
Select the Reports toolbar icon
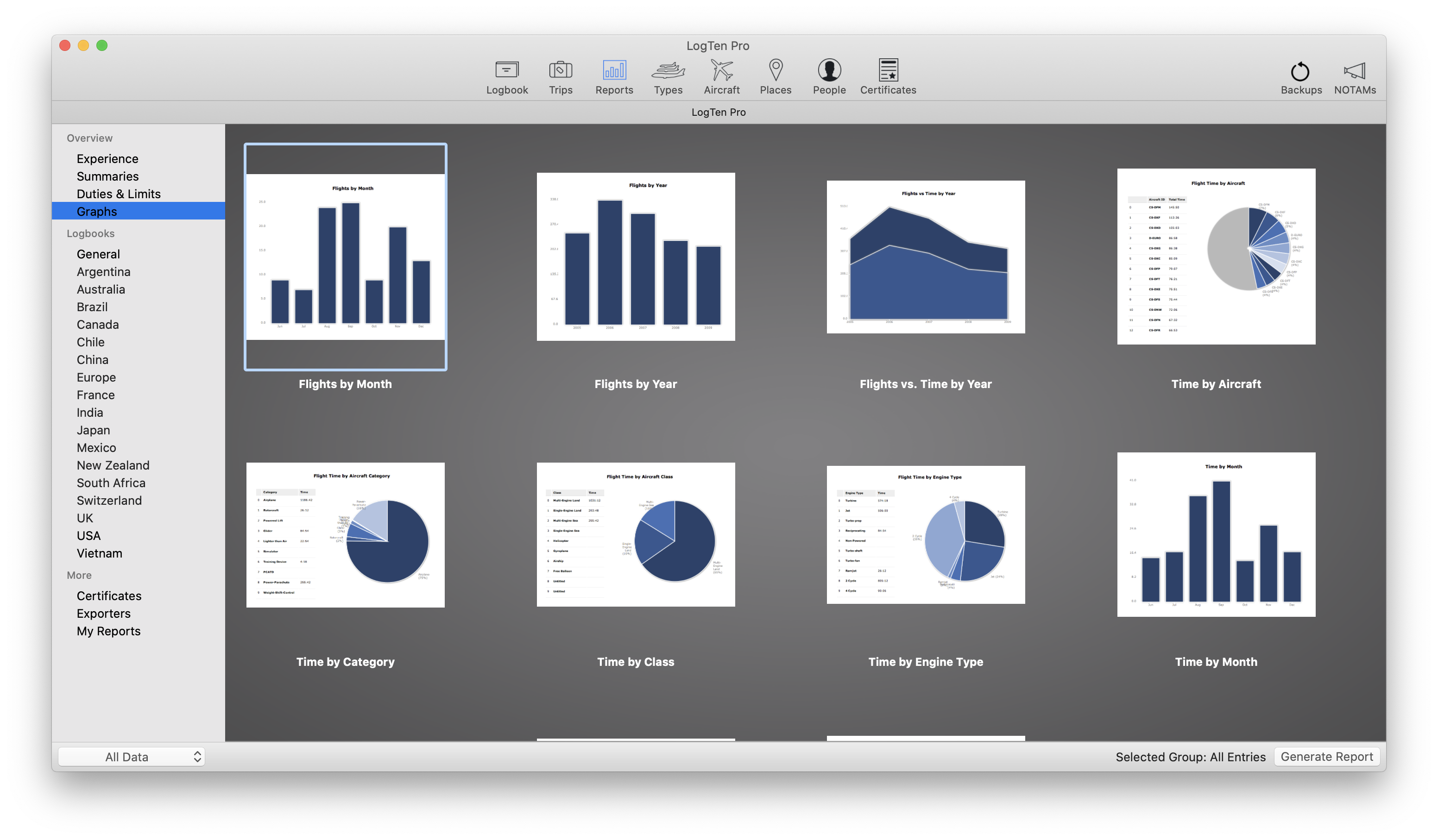click(614, 77)
